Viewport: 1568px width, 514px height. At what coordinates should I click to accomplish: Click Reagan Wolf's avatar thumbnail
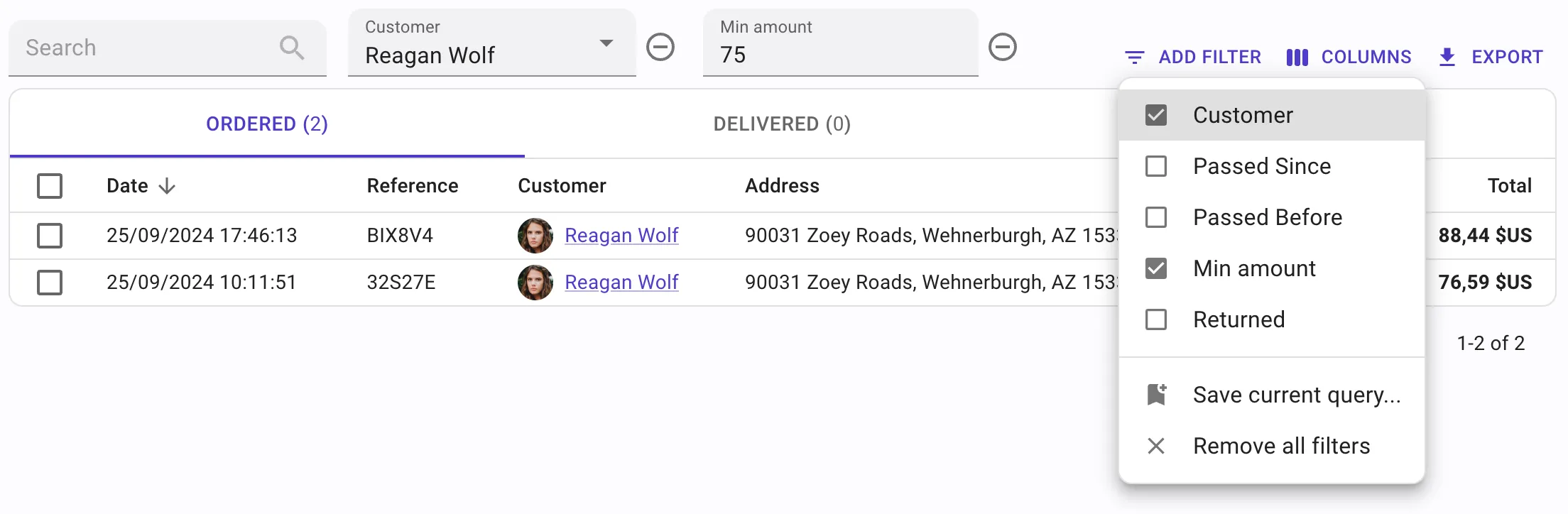(535, 235)
